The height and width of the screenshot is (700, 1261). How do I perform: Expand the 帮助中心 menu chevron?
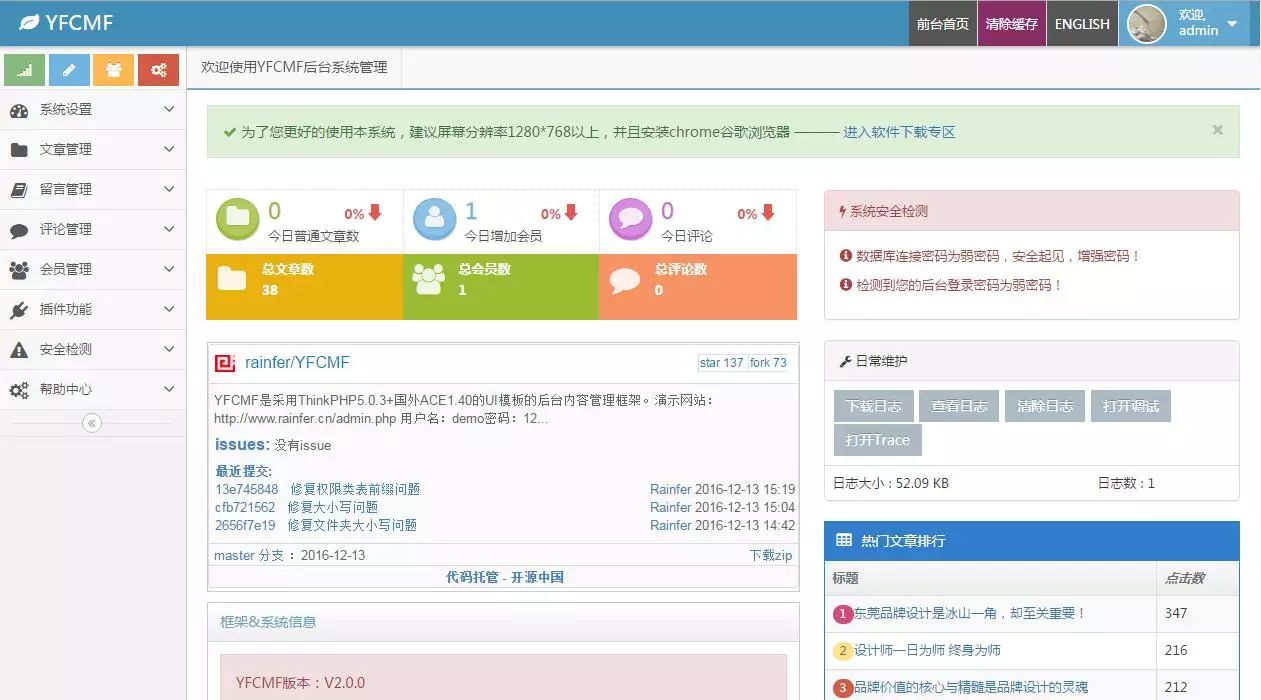(169, 389)
